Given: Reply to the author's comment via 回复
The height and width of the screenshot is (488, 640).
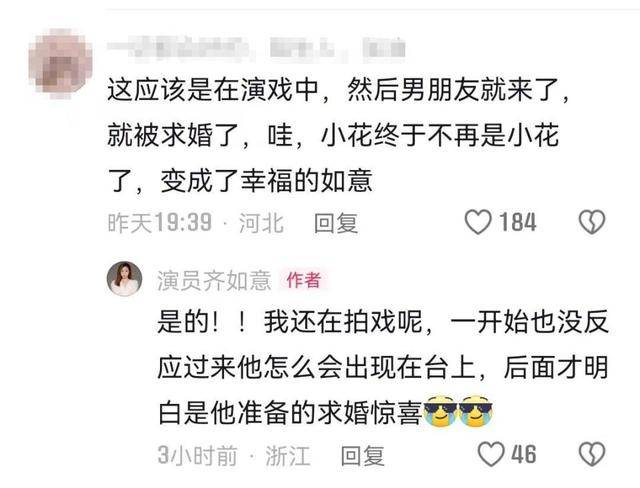Looking at the screenshot, I should (x=362, y=455).
